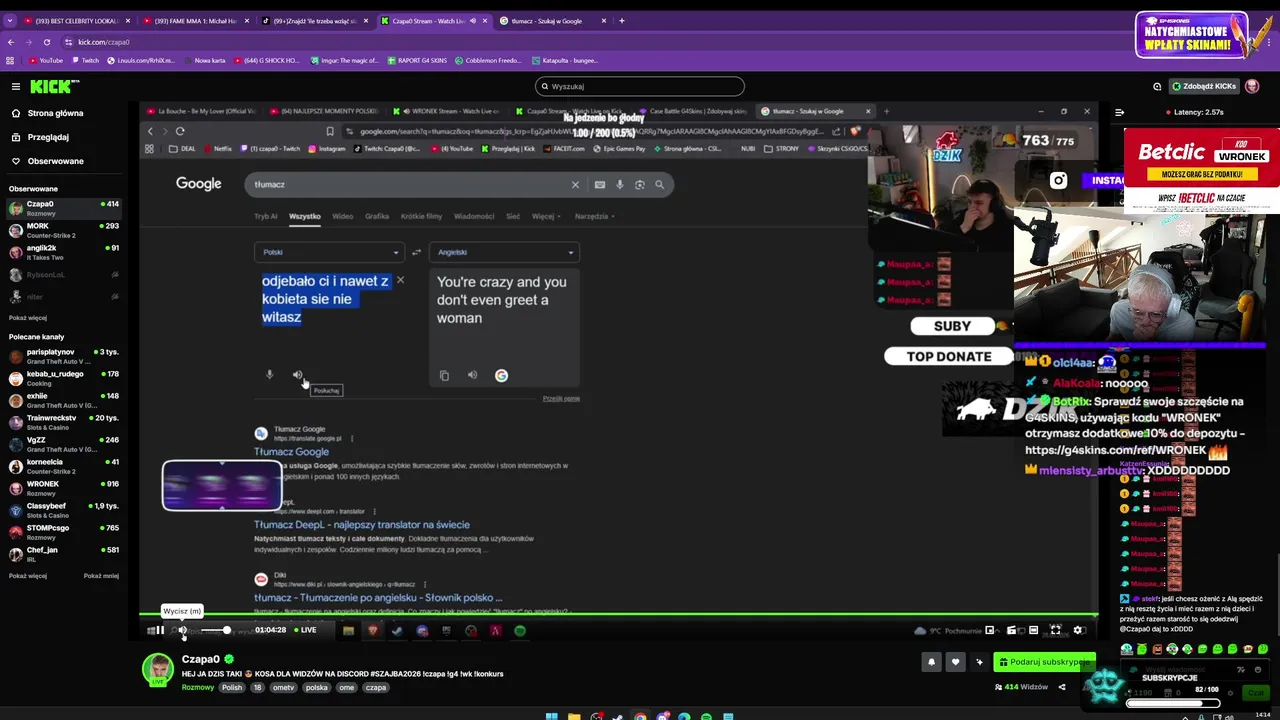Select followed channel Czapa0
Viewport: 1280px width, 720px height.
64,208
